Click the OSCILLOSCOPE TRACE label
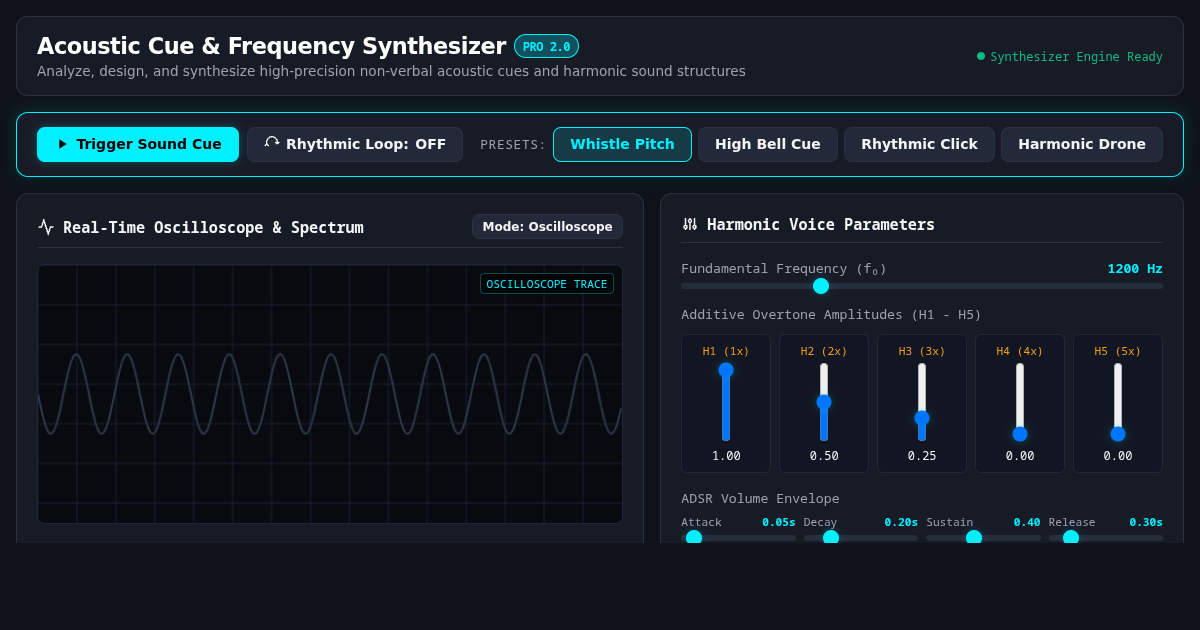 click(547, 284)
